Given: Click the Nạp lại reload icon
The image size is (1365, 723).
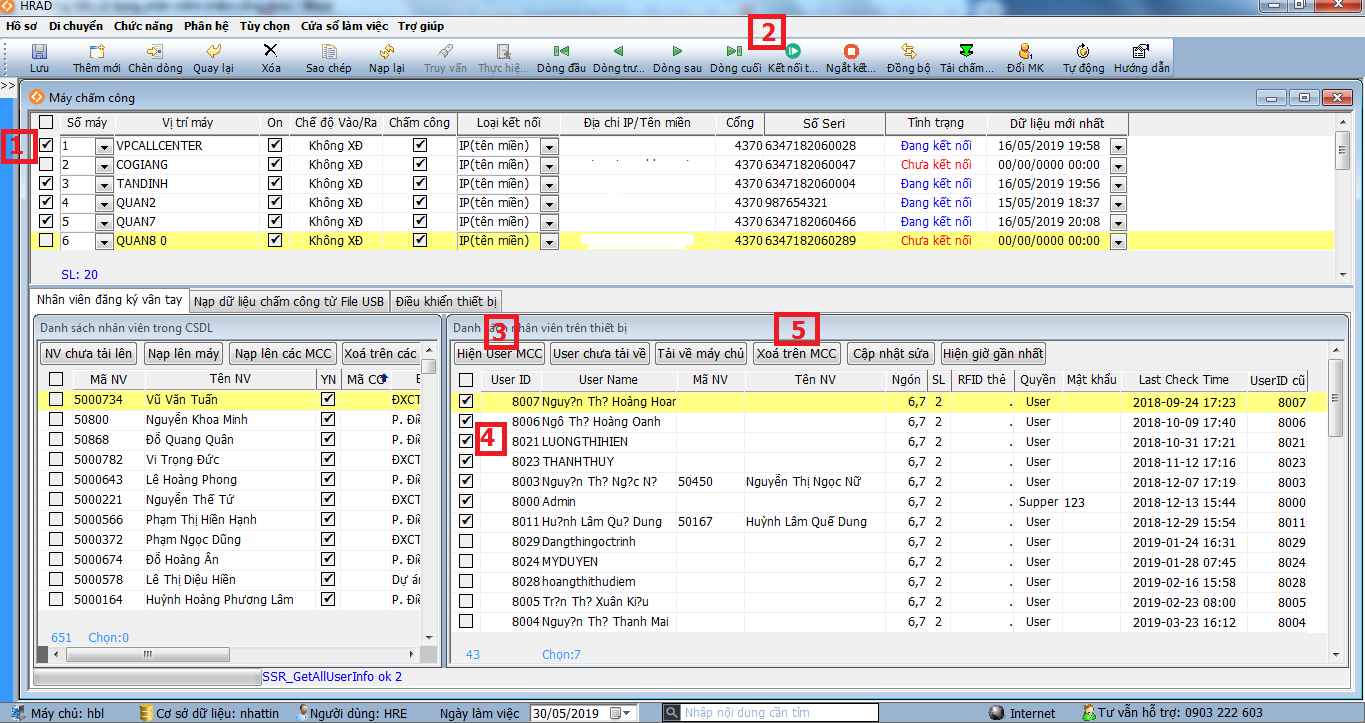Looking at the screenshot, I should pos(386,52).
